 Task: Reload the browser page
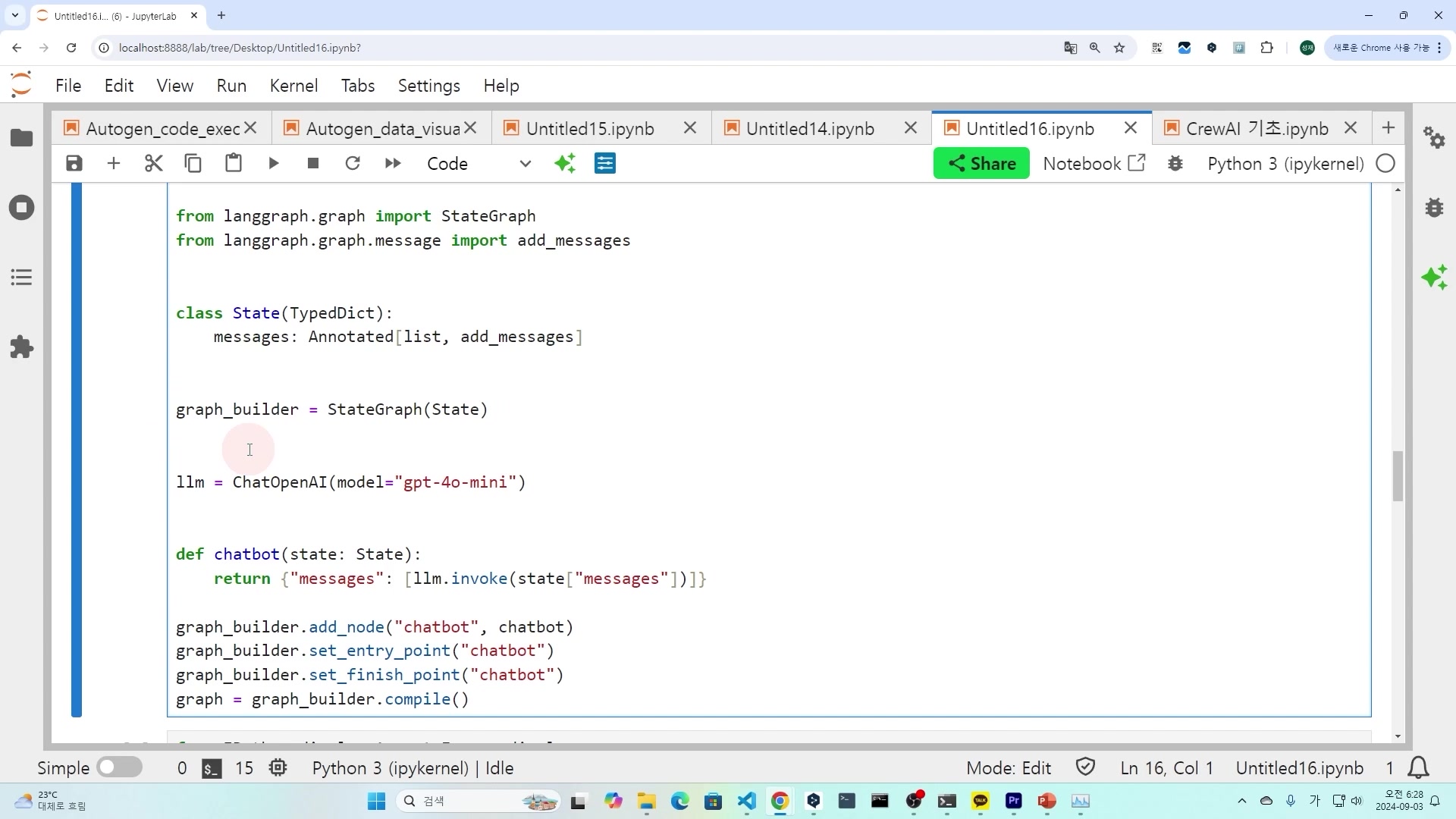tap(71, 48)
